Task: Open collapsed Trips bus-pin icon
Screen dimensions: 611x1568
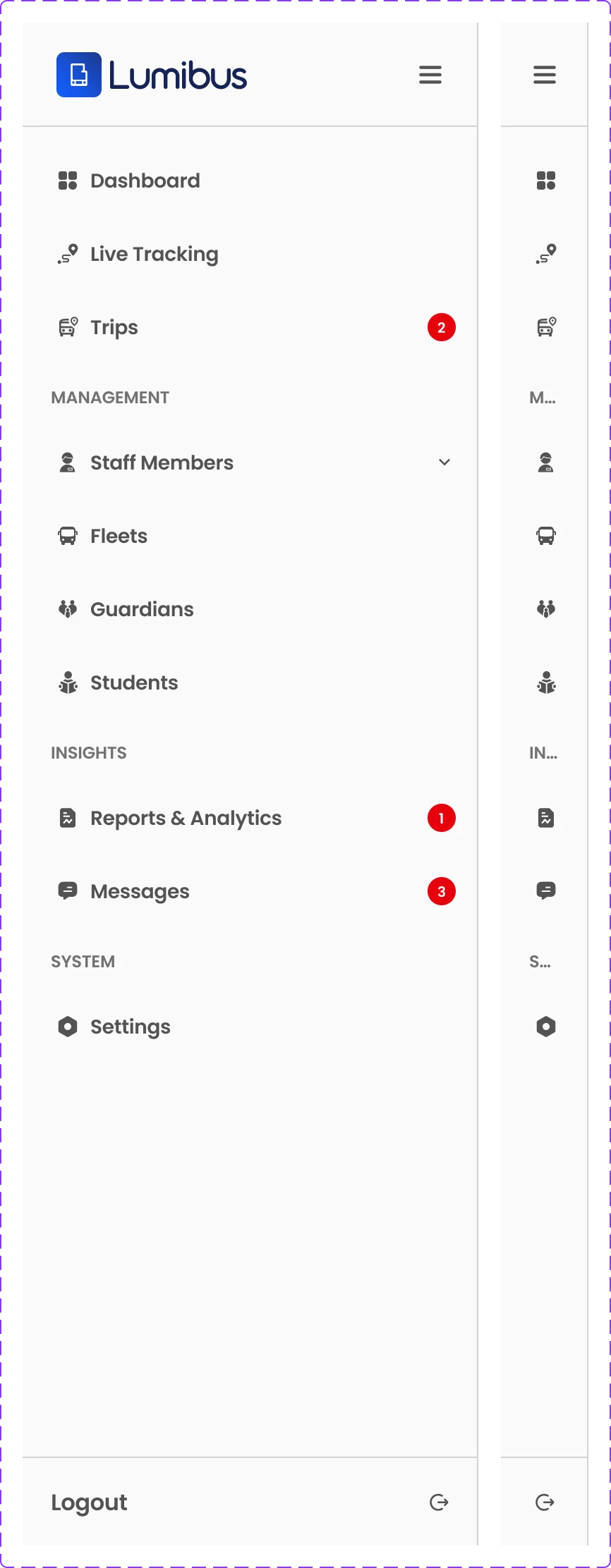Action: (546, 327)
